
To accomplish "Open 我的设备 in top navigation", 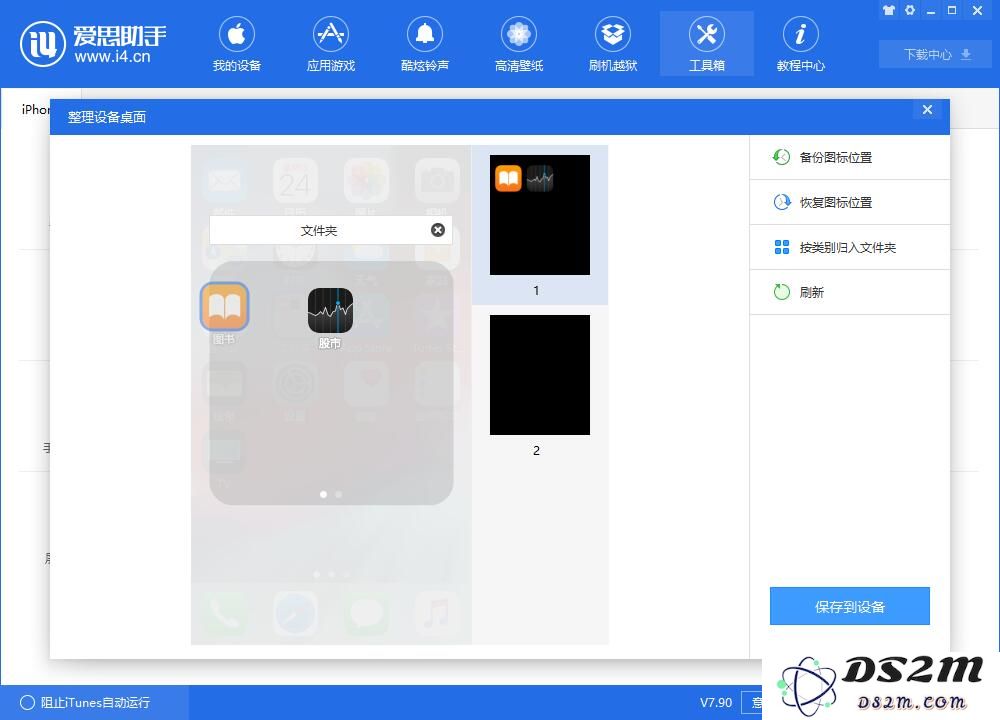I will [x=237, y=44].
